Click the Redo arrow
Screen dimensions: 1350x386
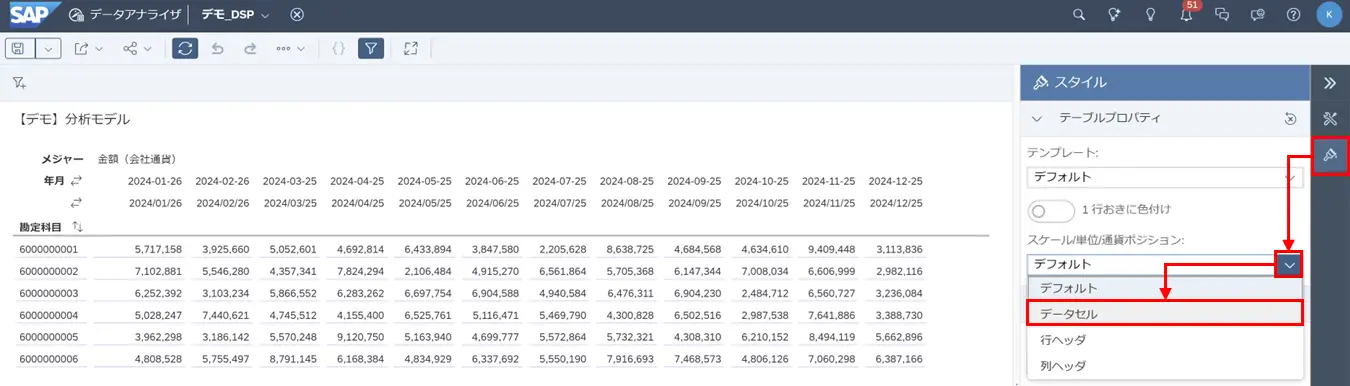[x=250, y=48]
